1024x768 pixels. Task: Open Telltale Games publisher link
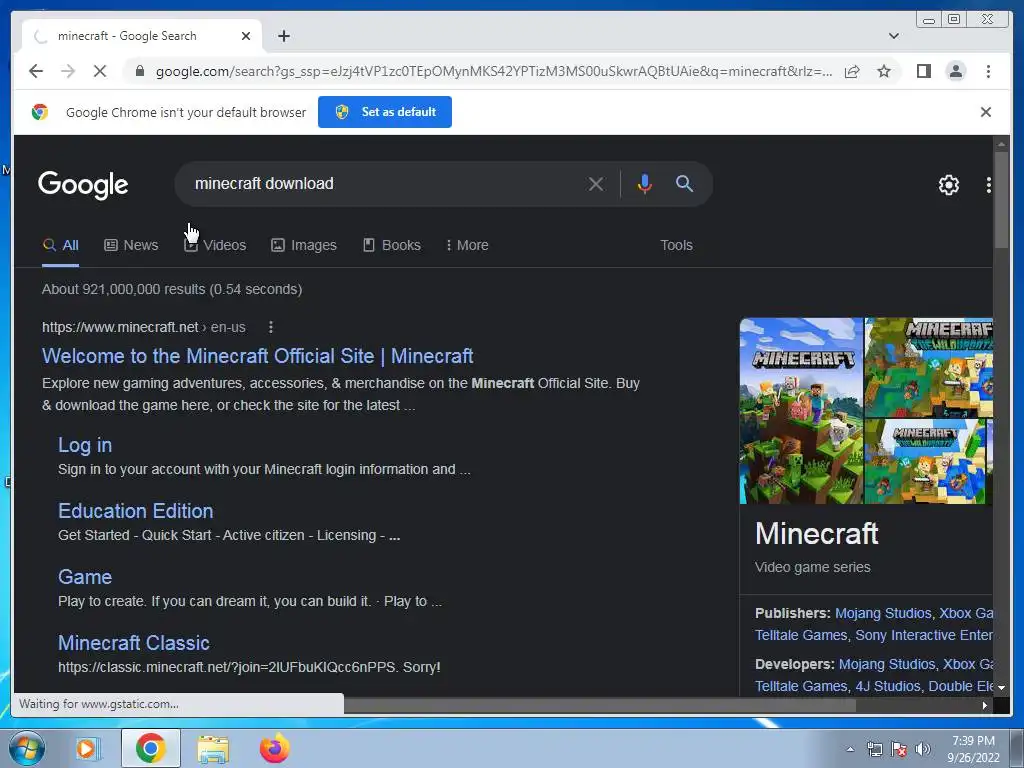tap(801, 635)
